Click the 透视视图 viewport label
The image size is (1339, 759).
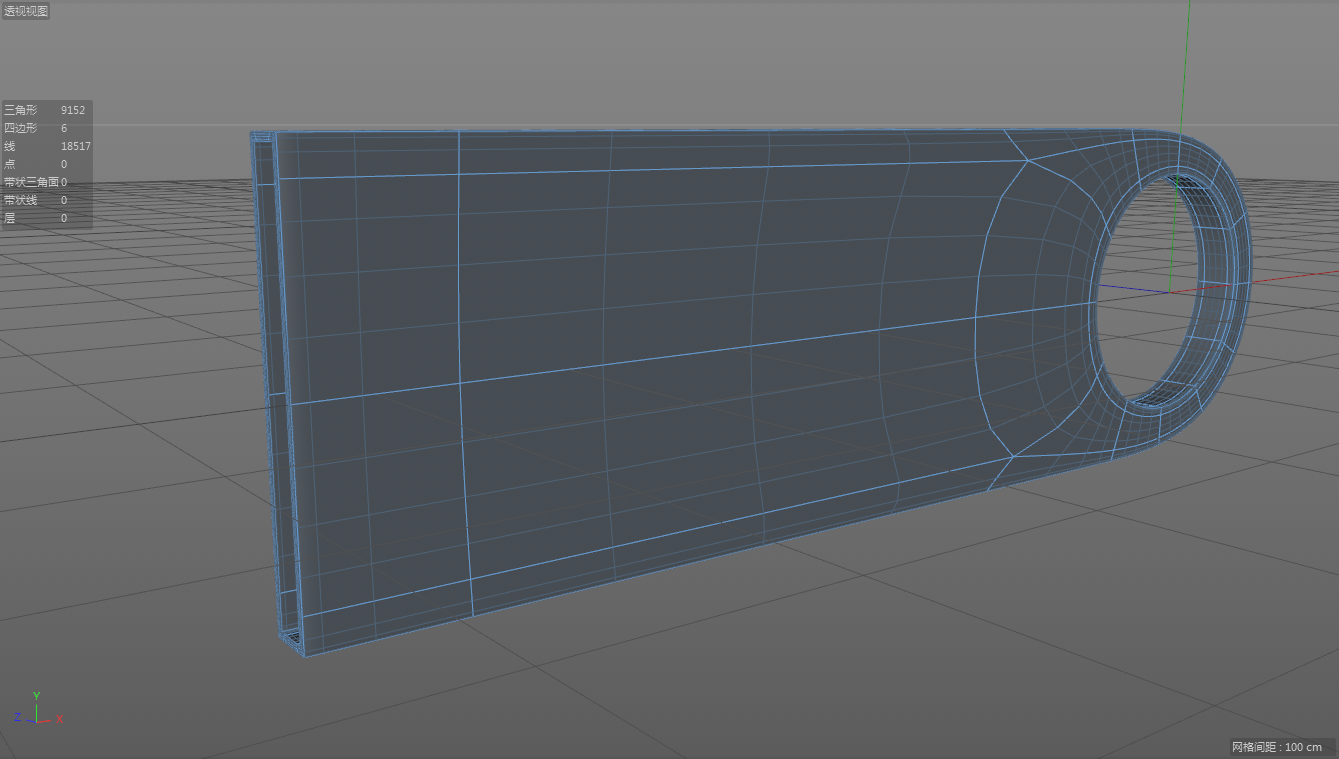pos(26,11)
